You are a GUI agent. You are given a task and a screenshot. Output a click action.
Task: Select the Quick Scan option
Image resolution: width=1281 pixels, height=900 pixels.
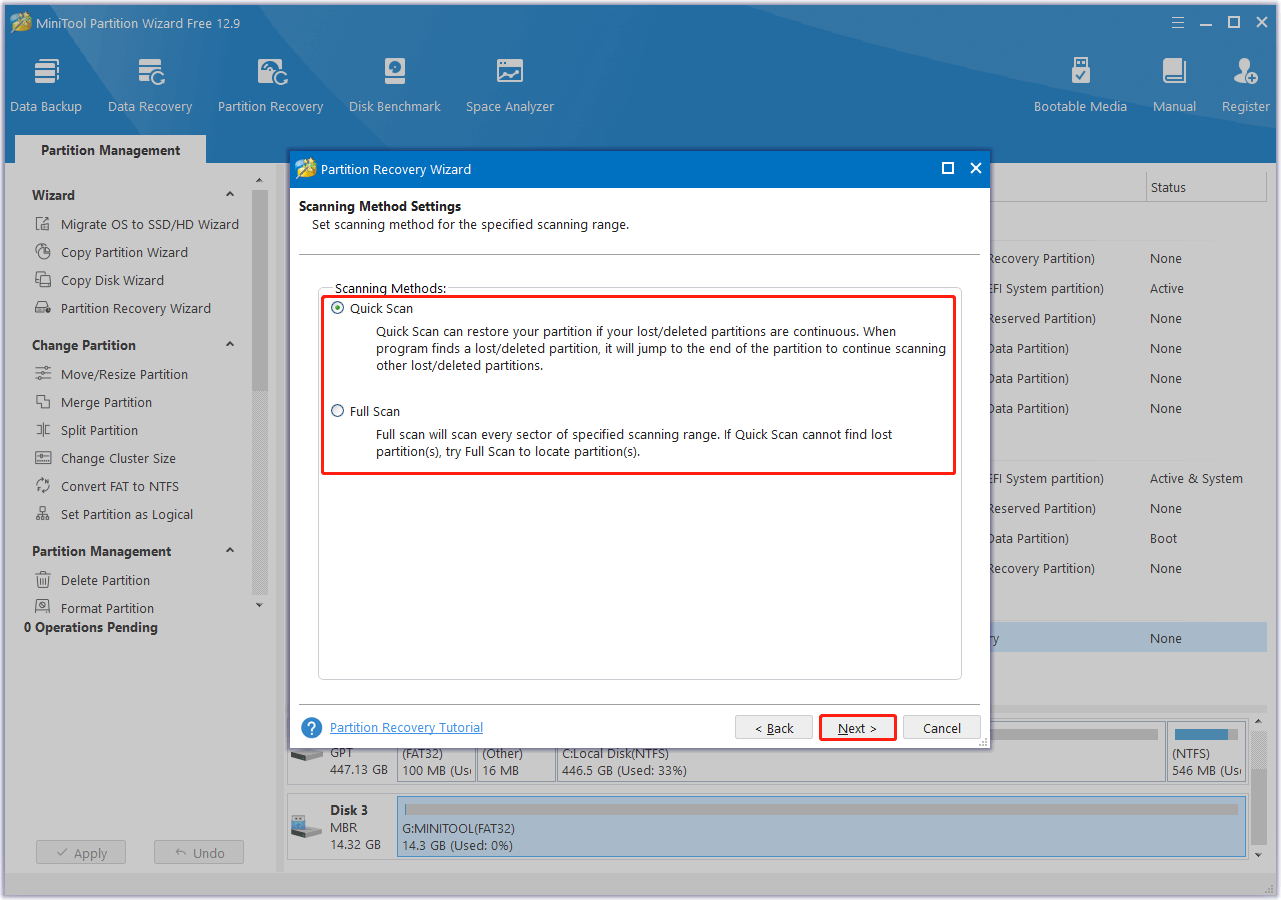[x=337, y=308]
